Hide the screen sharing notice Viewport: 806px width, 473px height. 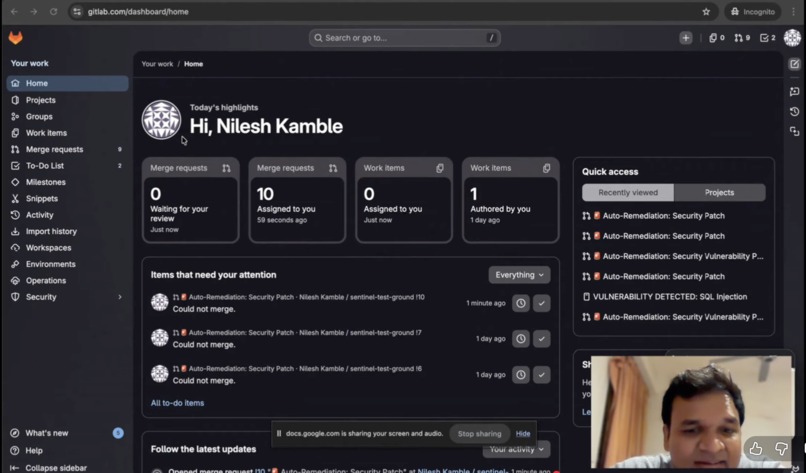(523, 433)
